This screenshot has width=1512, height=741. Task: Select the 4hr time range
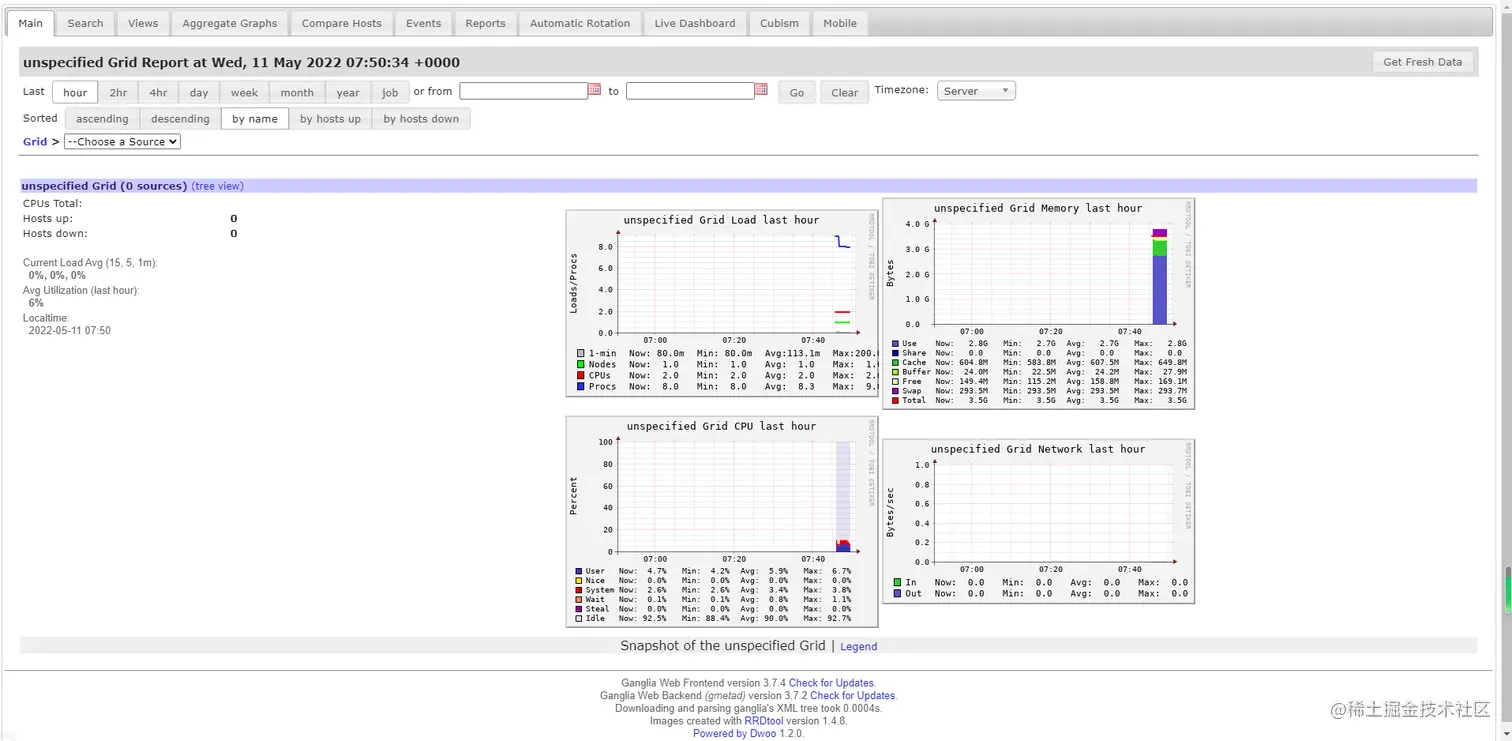tap(158, 92)
